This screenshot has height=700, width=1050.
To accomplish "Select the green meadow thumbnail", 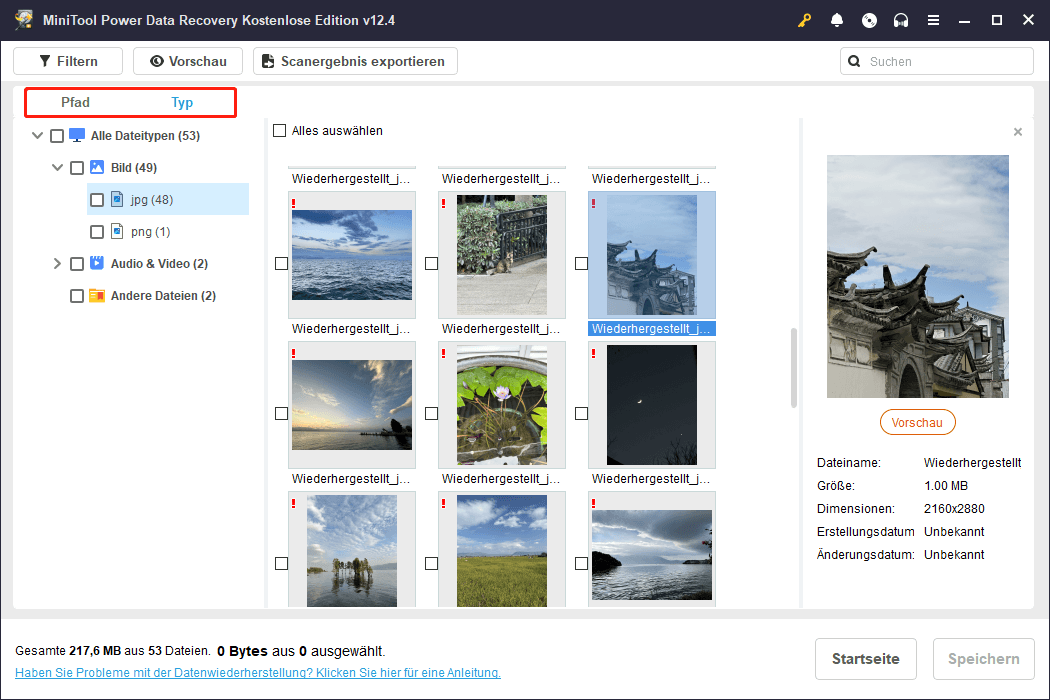I will [502, 550].
